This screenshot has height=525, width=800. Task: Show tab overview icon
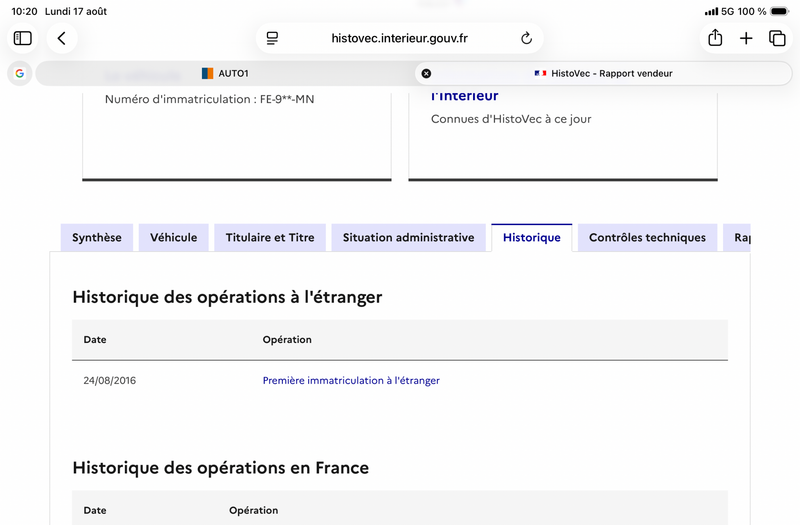[x=777, y=38]
